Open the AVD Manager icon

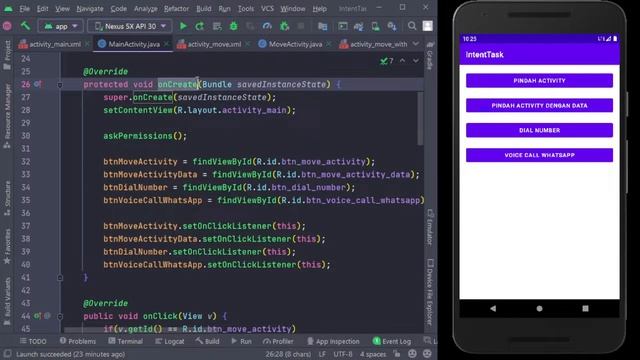(x=375, y=26)
